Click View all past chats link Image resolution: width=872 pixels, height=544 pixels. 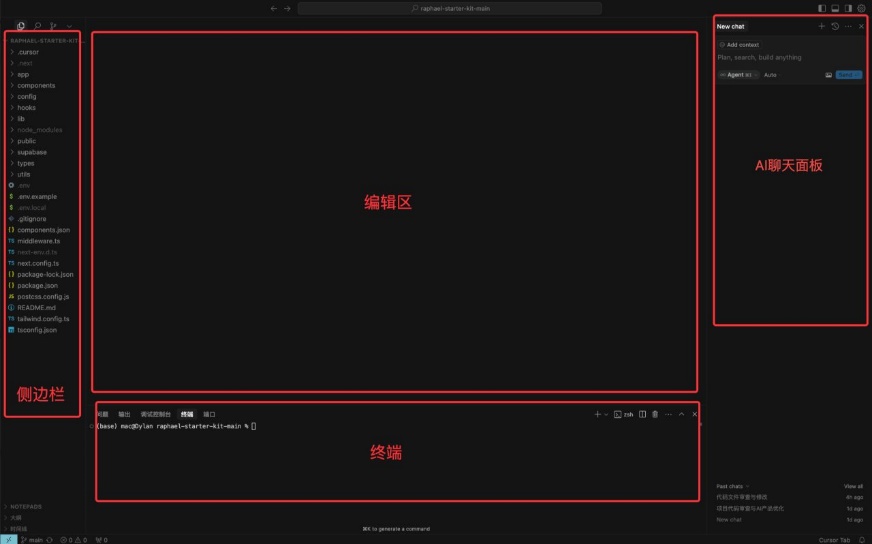tap(853, 486)
